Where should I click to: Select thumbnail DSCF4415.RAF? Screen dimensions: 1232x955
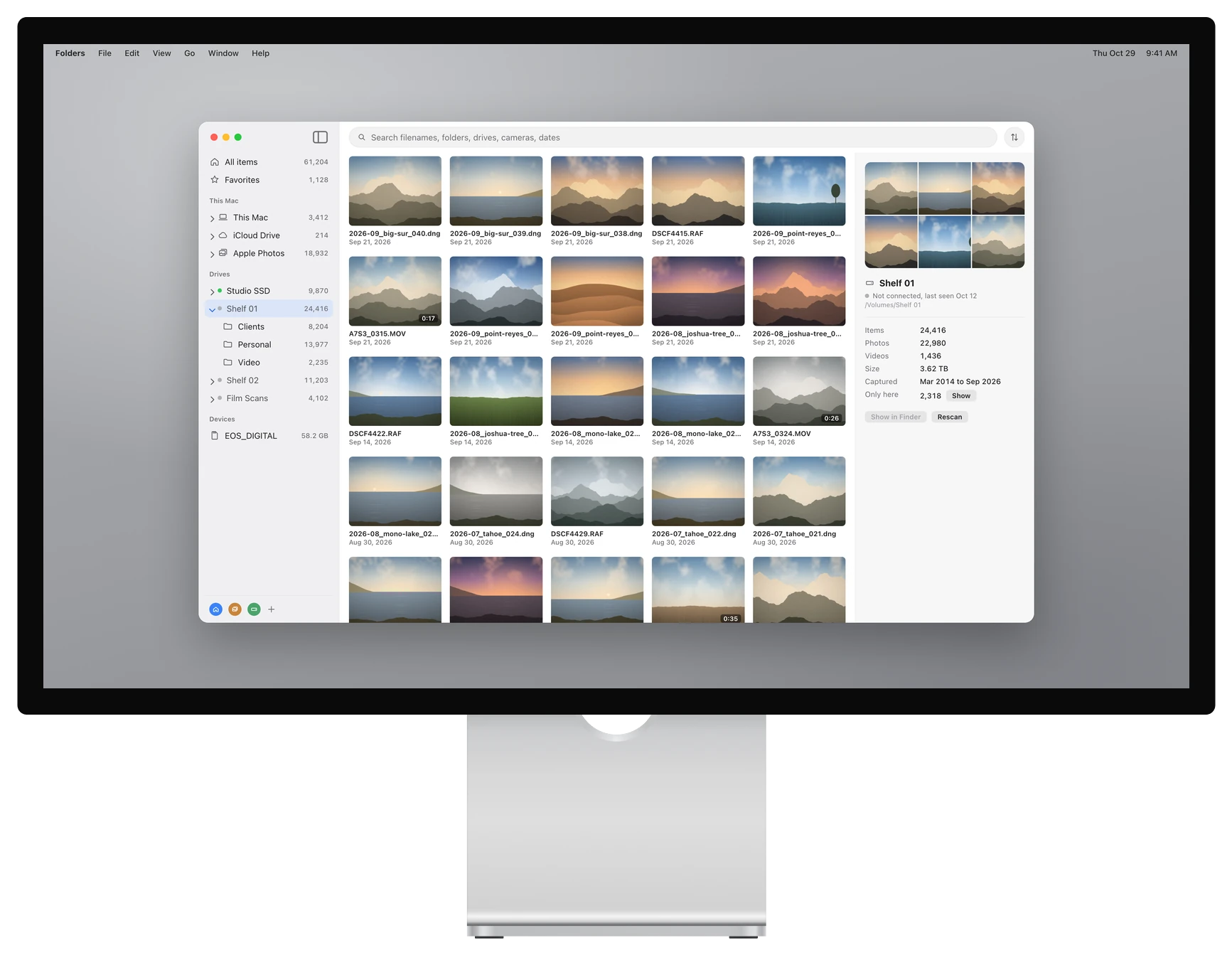[x=697, y=191]
